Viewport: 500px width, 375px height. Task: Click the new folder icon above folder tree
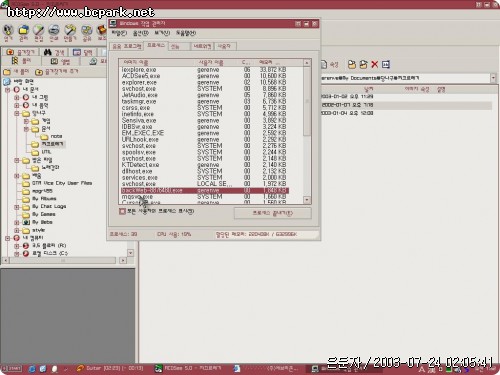pyautogui.click(x=7, y=72)
